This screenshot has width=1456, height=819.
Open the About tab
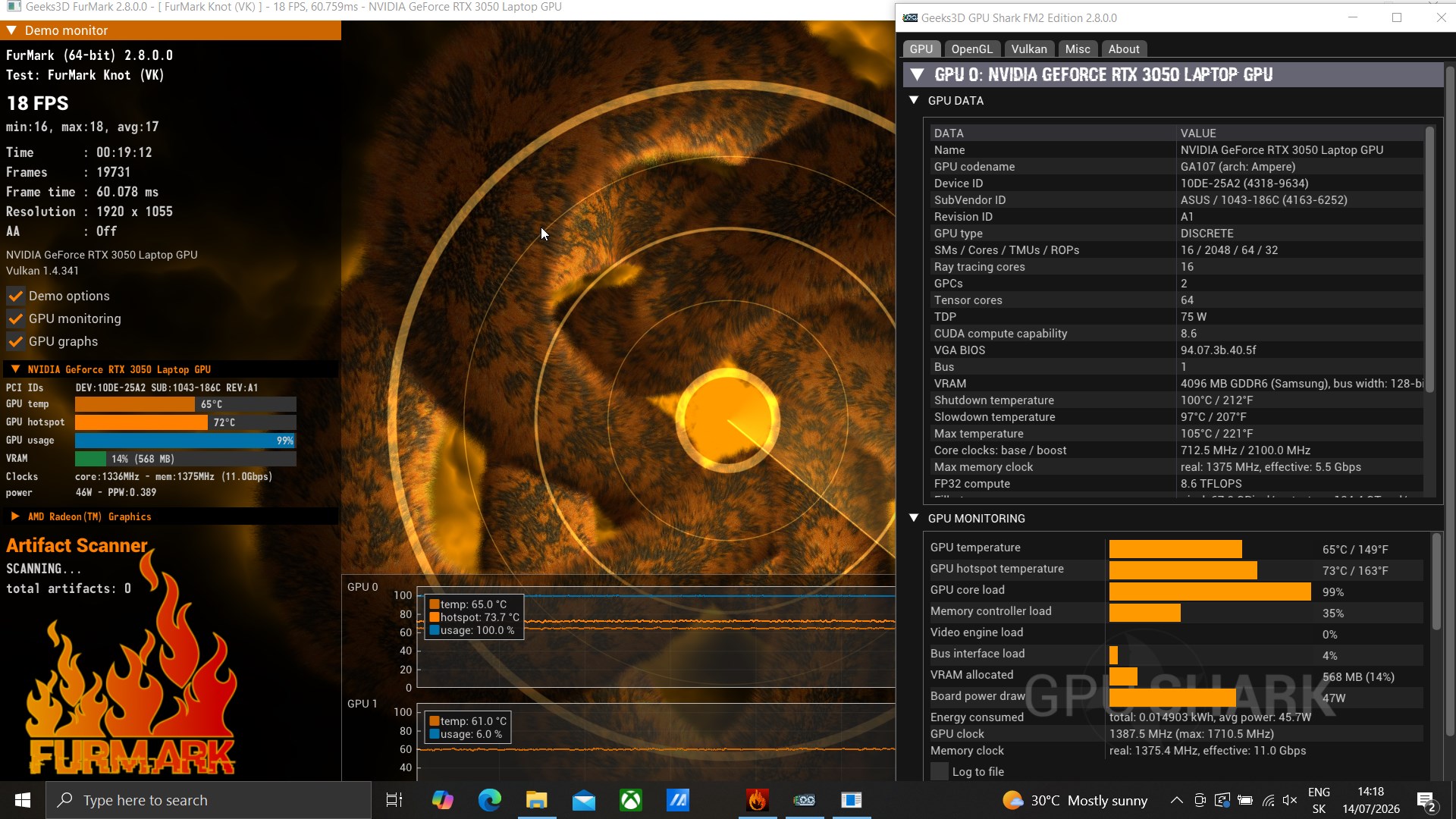[x=1124, y=49]
